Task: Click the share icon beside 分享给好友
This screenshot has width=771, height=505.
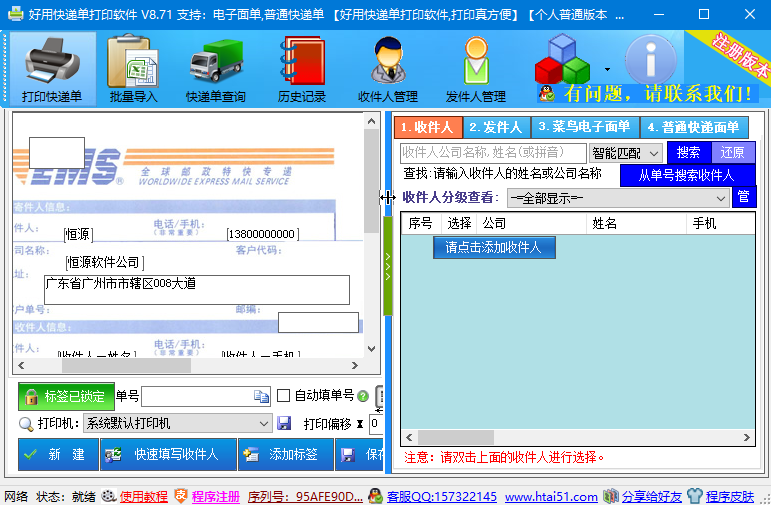Action: click(611, 496)
